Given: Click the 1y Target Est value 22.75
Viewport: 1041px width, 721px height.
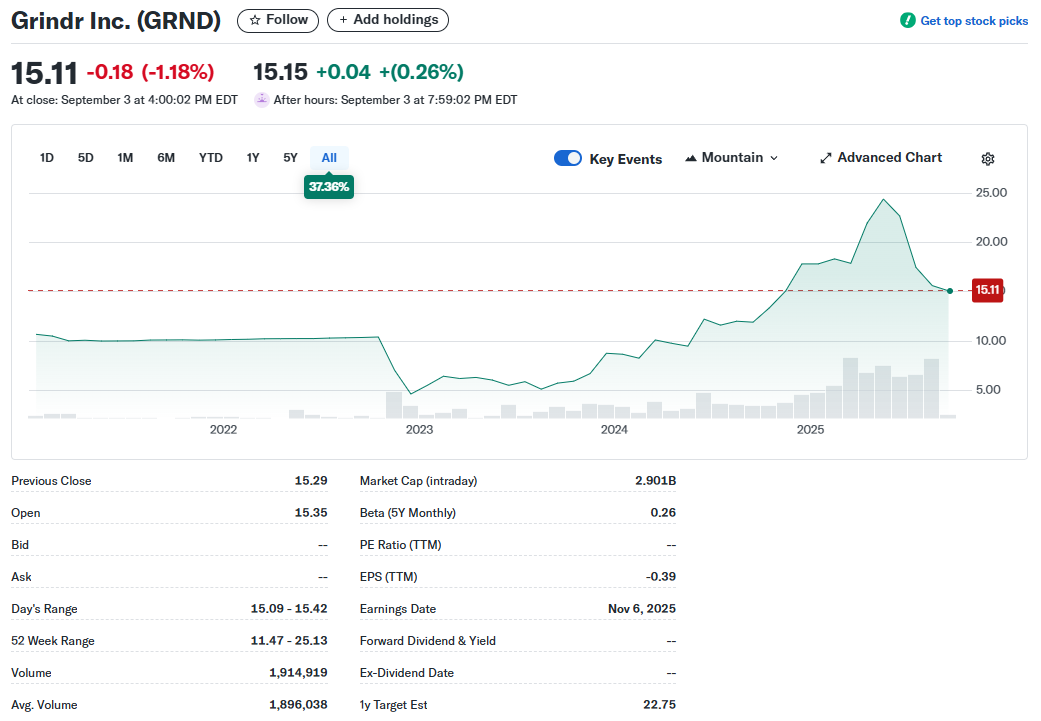Looking at the screenshot, I should click(659, 704).
